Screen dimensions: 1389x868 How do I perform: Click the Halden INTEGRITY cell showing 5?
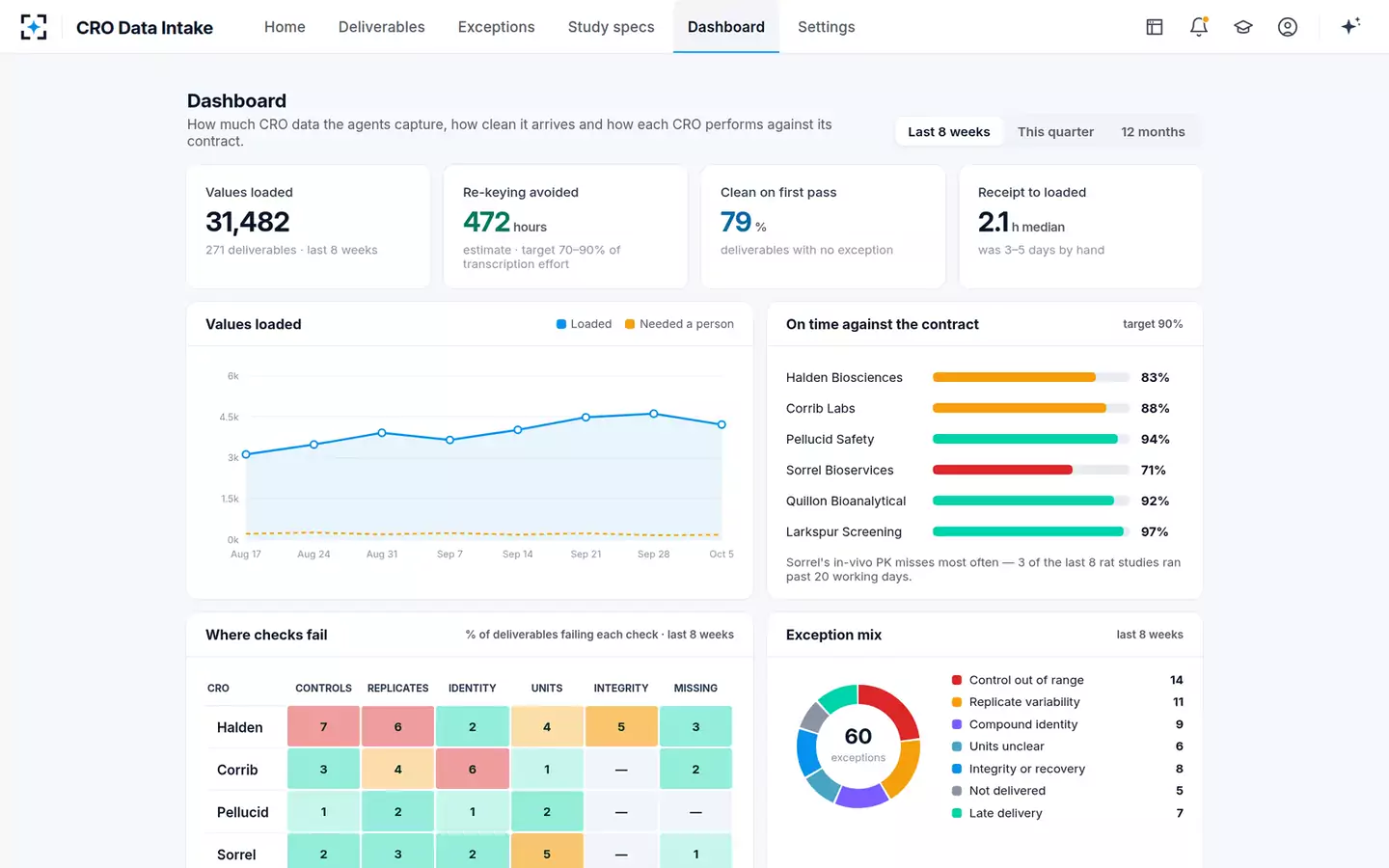(621, 727)
